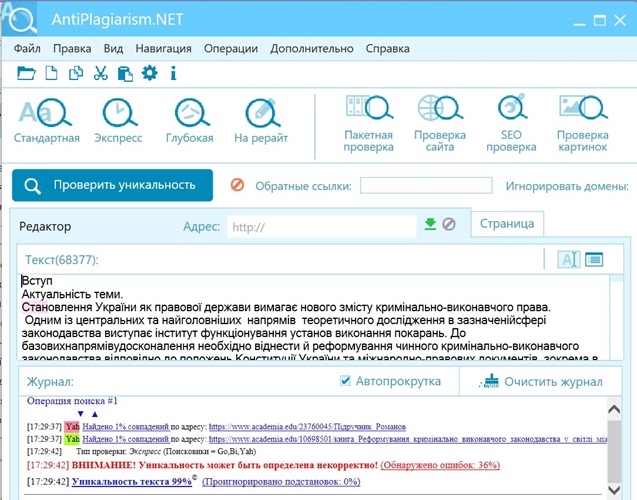
Task: Open Проверка сайта
Action: pyautogui.click(x=440, y=124)
